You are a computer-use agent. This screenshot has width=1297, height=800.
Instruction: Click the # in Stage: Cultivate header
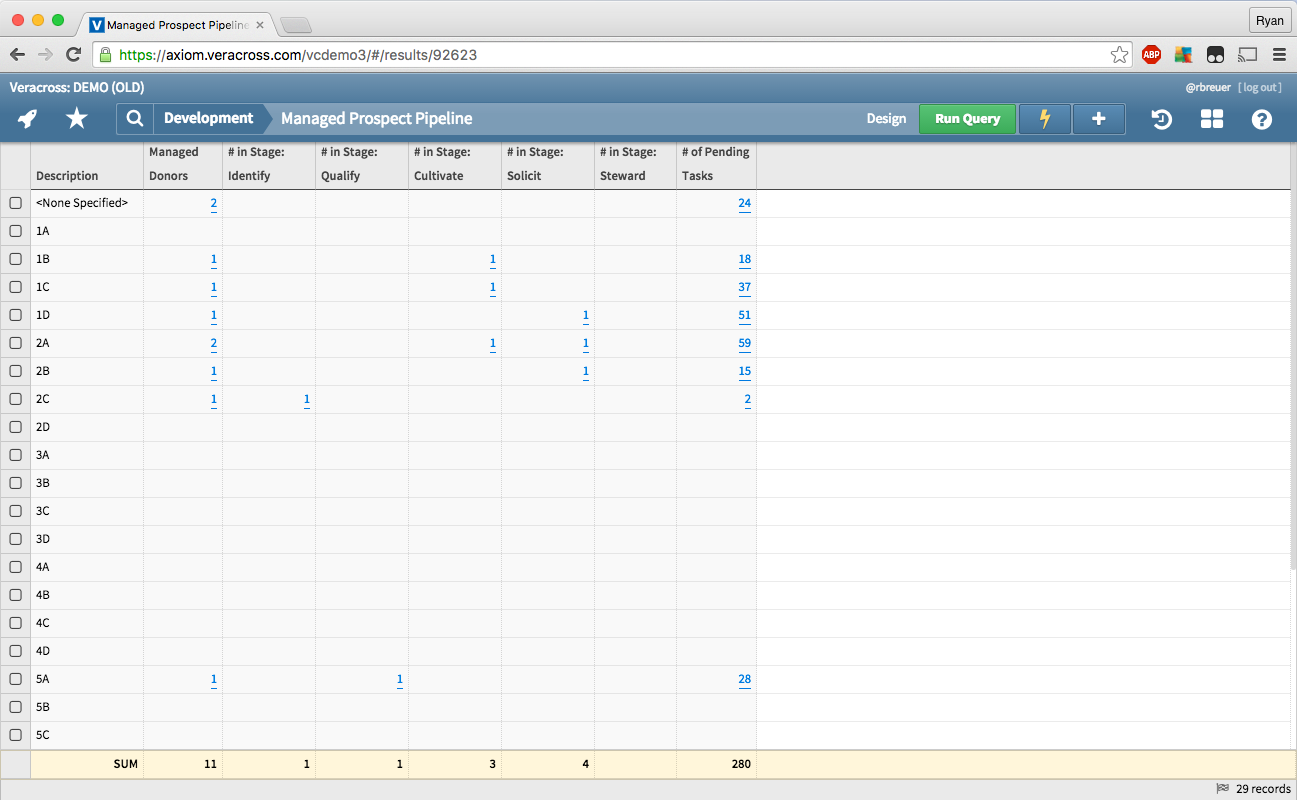pos(455,164)
